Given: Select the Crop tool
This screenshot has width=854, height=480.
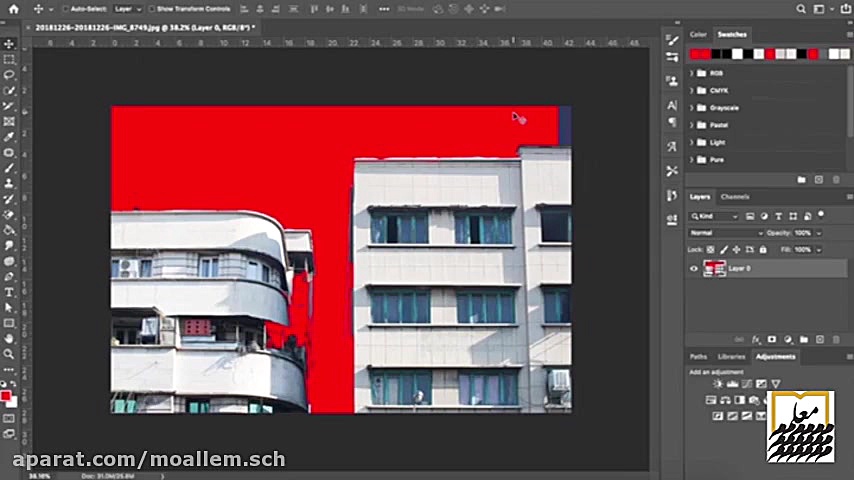Looking at the screenshot, I should (x=9, y=106).
